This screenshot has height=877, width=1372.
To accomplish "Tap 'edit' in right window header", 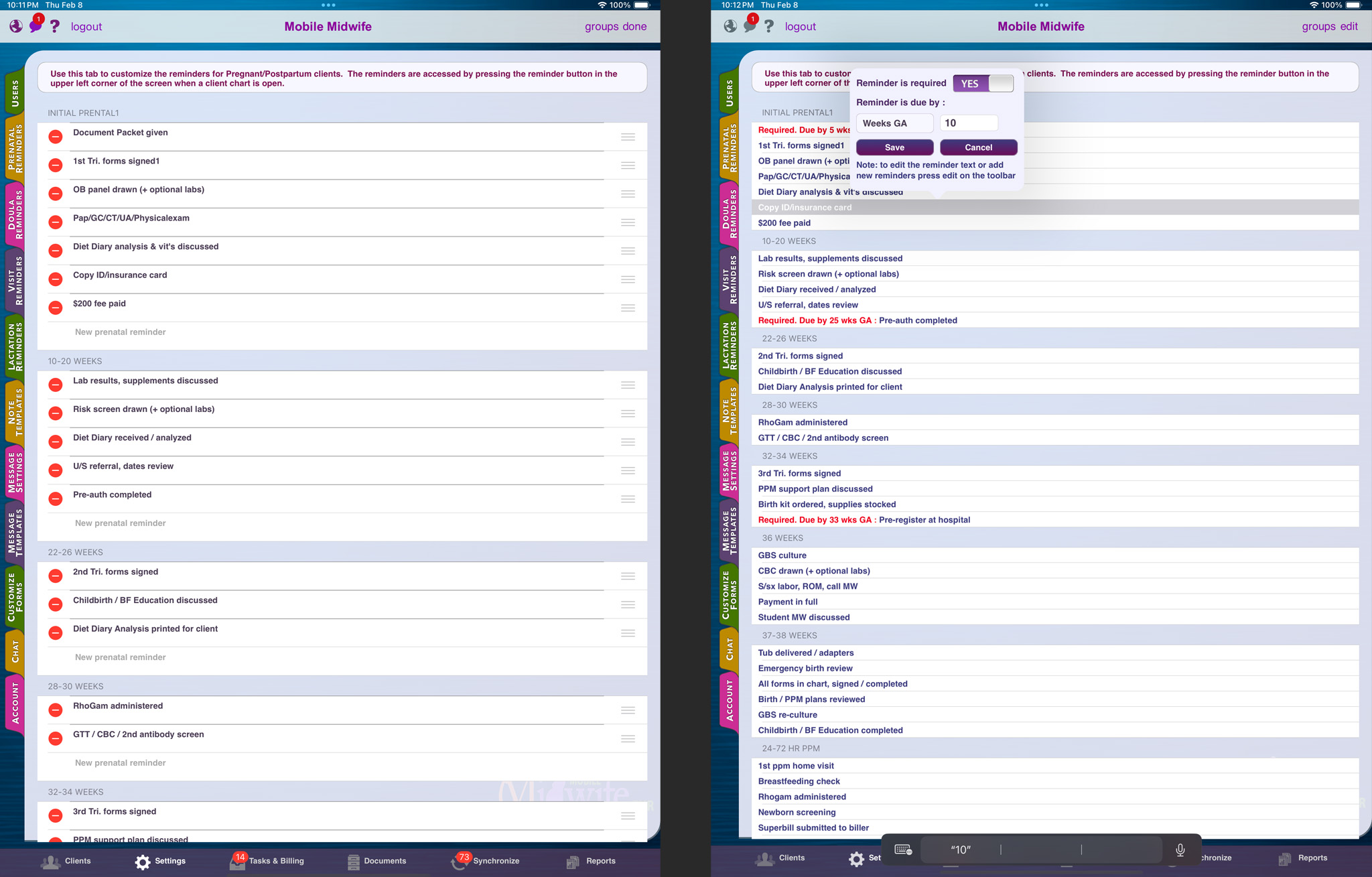I will (1349, 26).
